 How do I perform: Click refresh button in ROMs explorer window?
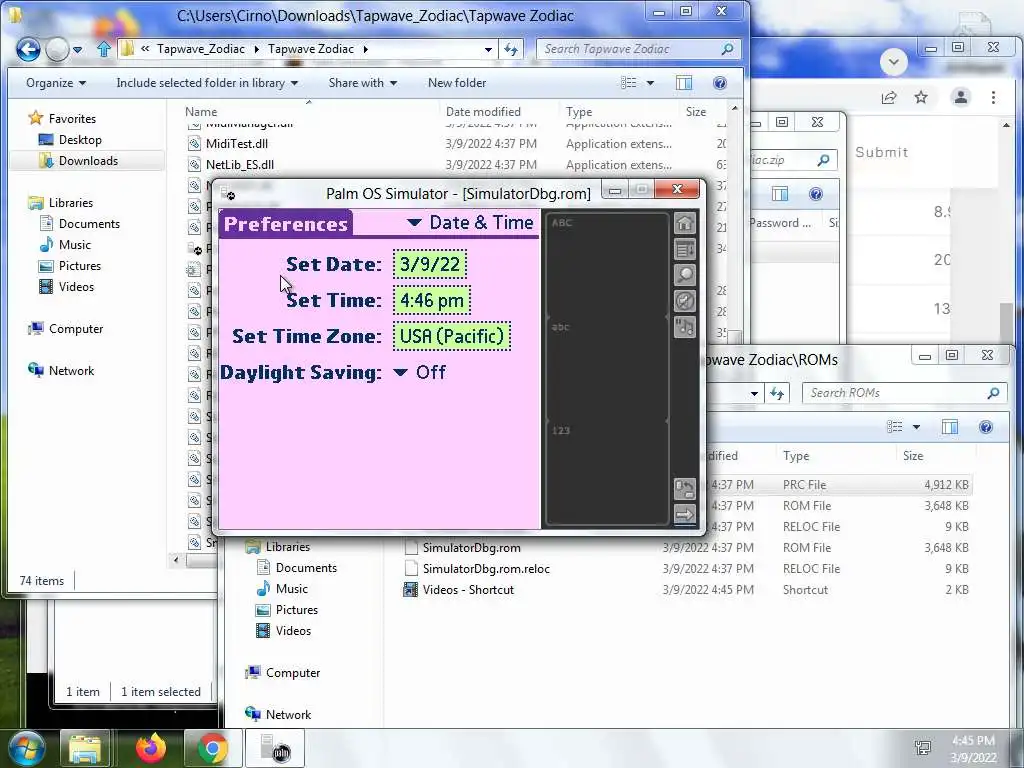(x=776, y=393)
